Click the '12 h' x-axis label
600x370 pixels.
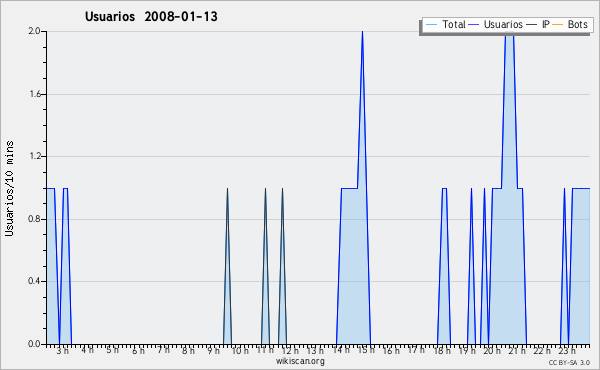click(x=290, y=351)
